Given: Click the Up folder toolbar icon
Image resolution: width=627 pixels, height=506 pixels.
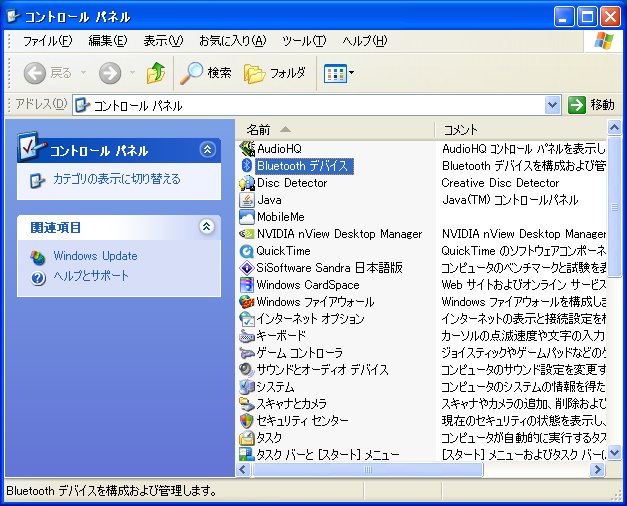Looking at the screenshot, I should [156, 73].
